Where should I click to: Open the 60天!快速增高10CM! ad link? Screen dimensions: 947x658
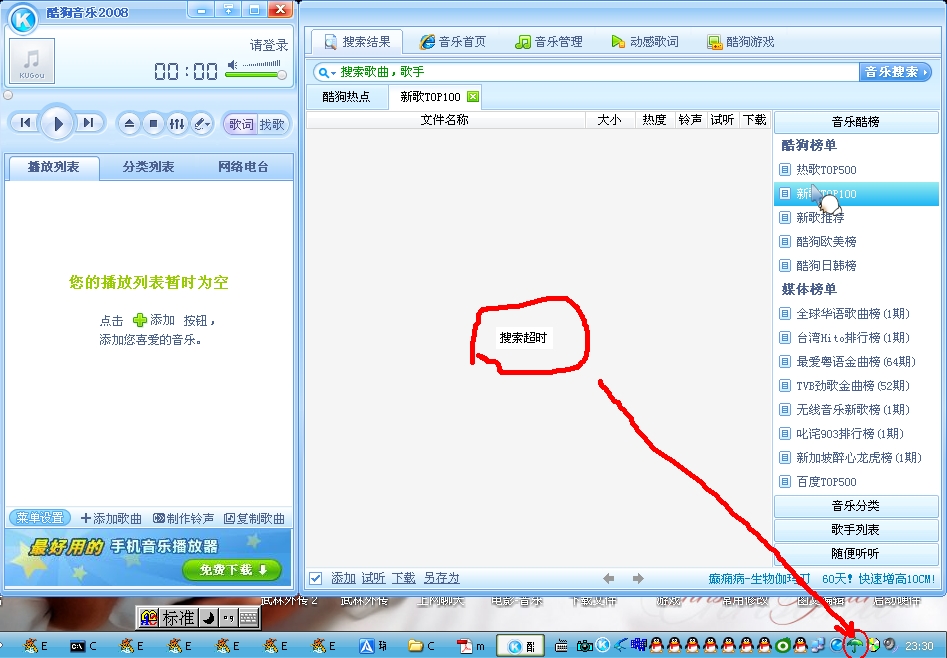tap(878, 579)
